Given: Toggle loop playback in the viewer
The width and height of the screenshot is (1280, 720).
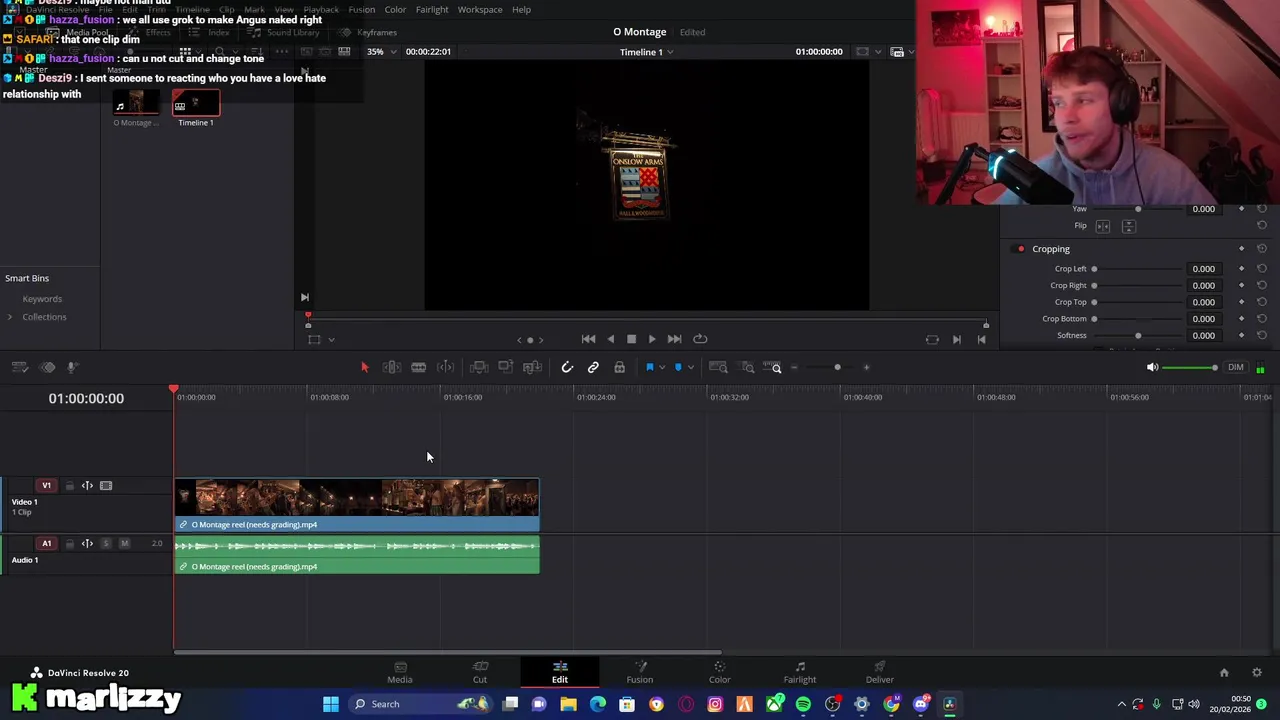Looking at the screenshot, I should point(700,339).
